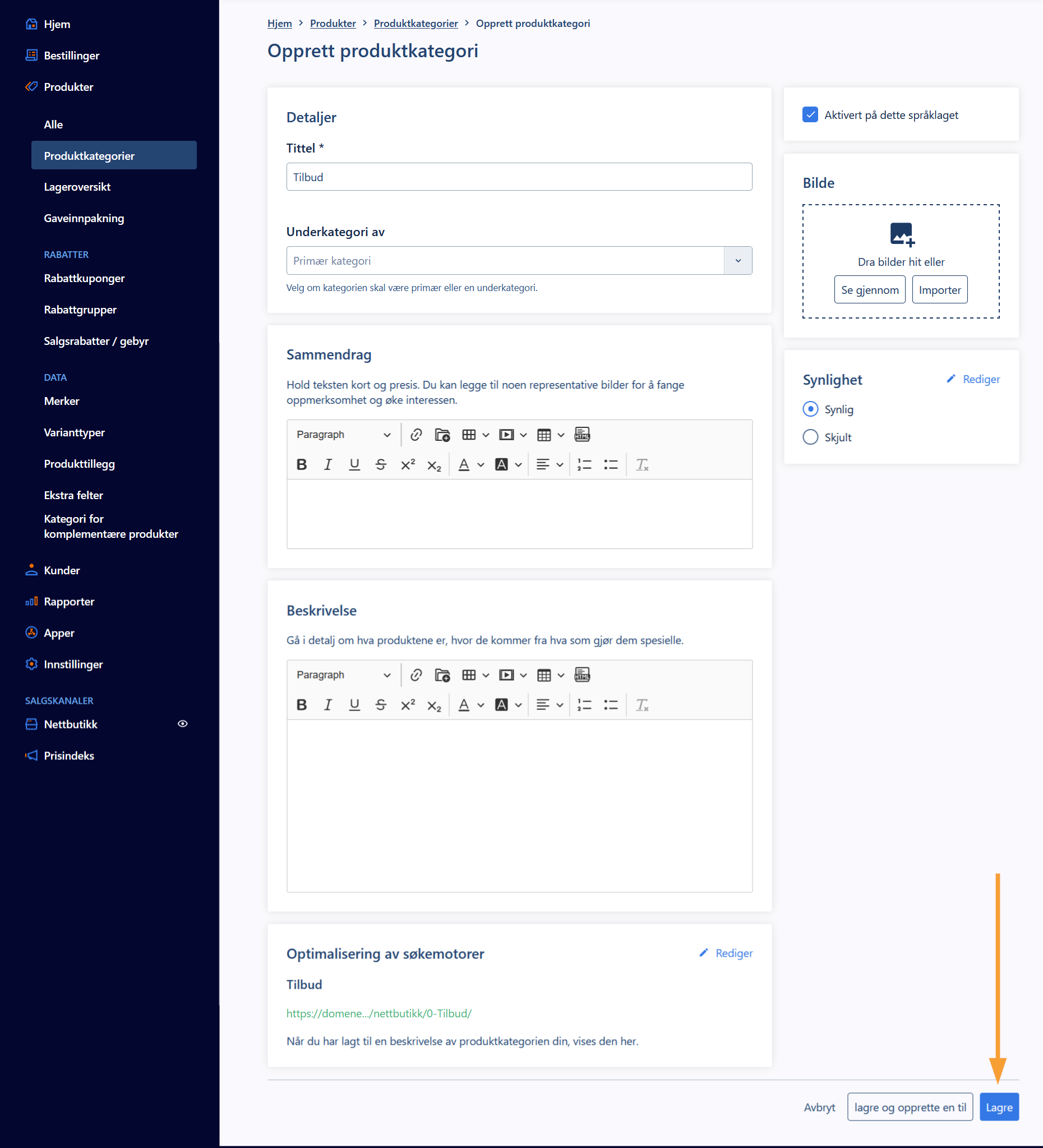Click bulleted list icon in Sammendrag editor
Viewport: 1043px width, 1148px height.
[611, 465]
